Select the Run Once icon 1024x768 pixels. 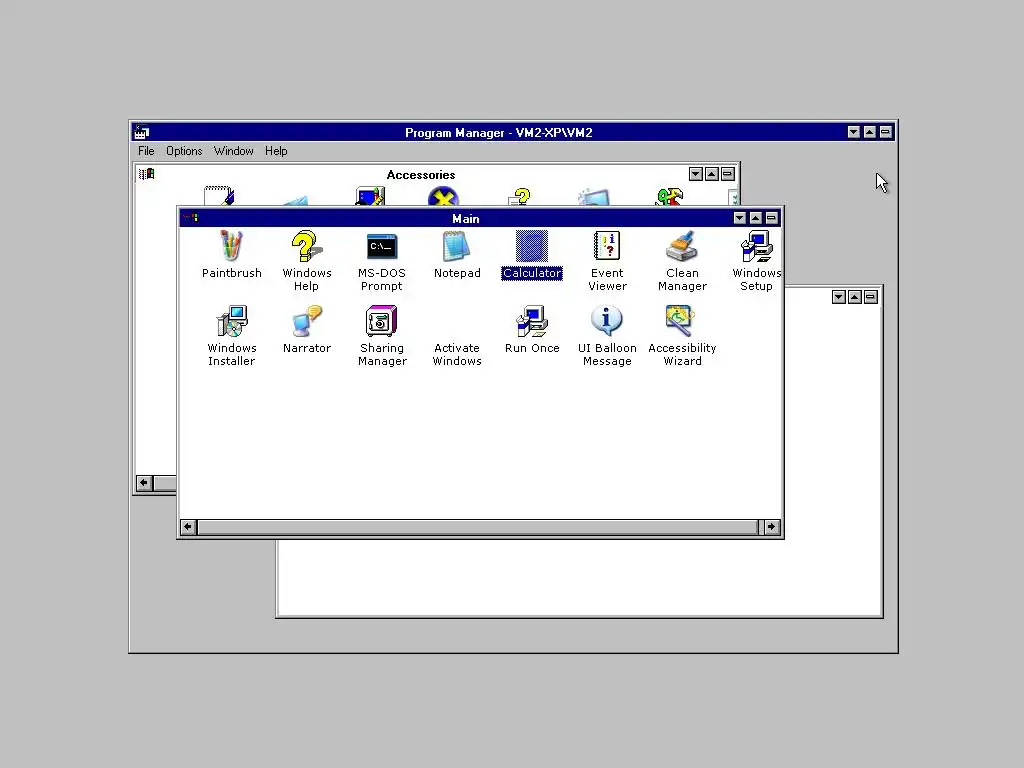click(x=532, y=321)
